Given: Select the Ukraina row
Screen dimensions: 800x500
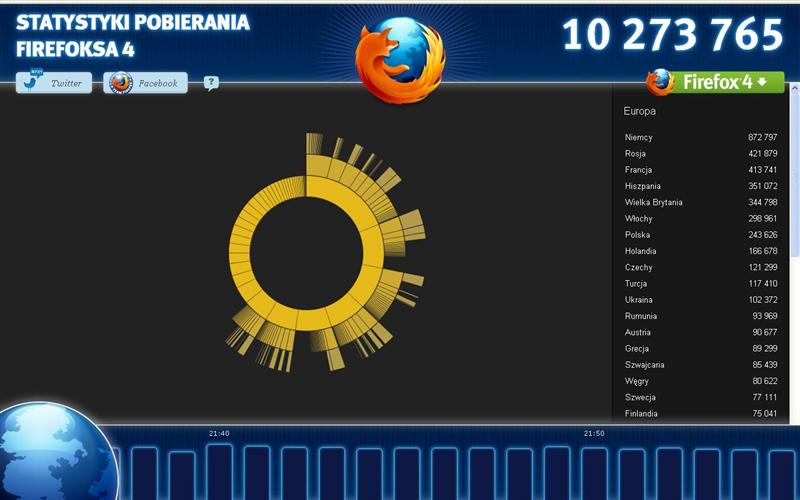Looking at the screenshot, I should tap(701, 300).
